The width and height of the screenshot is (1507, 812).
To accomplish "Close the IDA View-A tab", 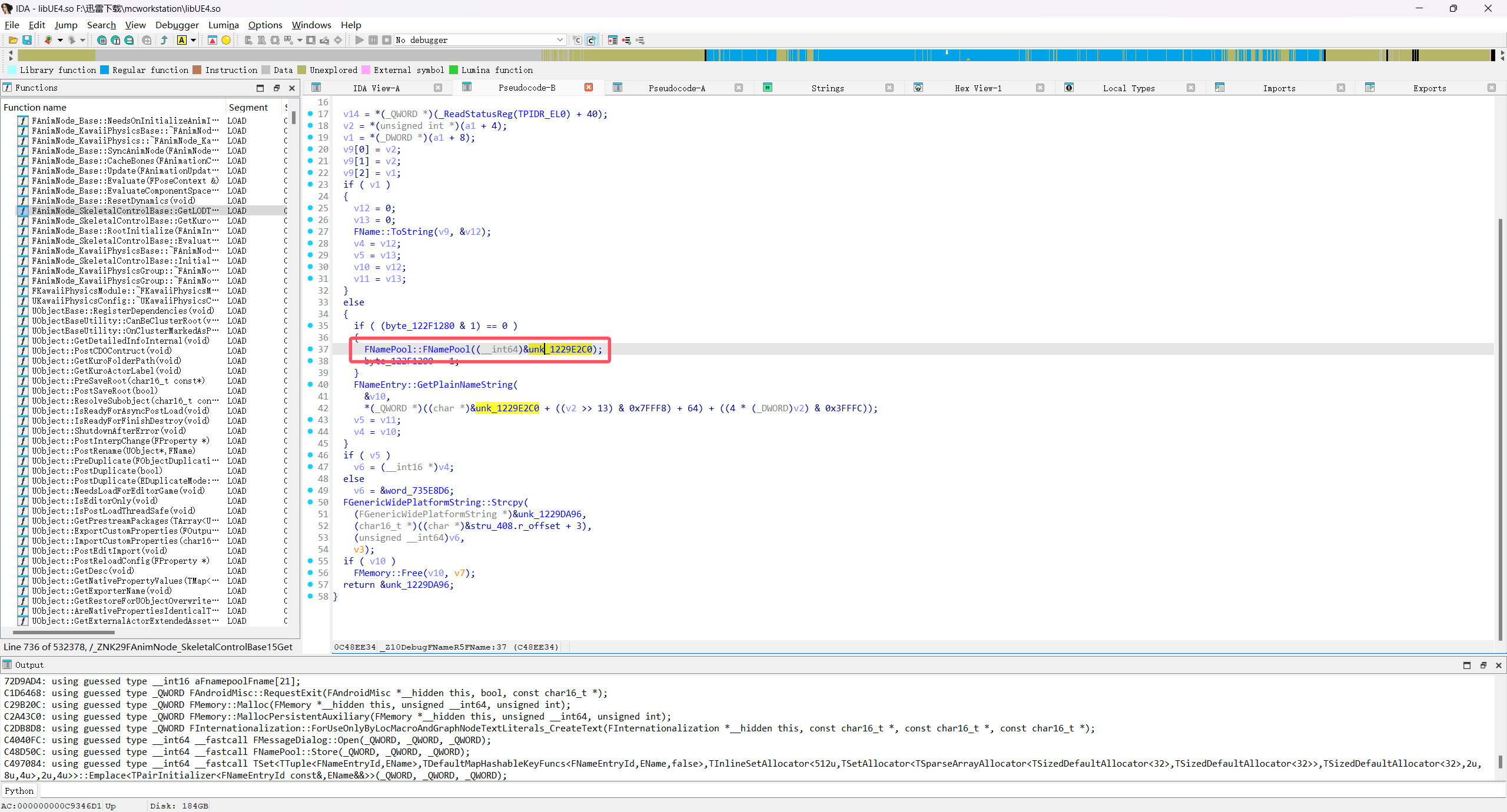I will [438, 88].
